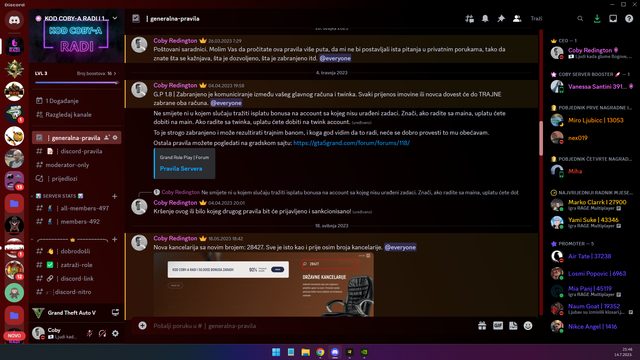Open all-members-497 channel
This screenshot has width=640, height=360.
click(x=76, y=208)
